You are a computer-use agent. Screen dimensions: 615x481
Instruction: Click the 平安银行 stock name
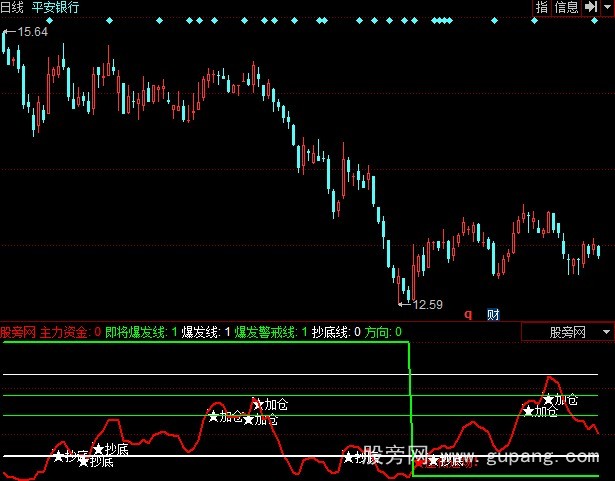[x=56, y=7]
